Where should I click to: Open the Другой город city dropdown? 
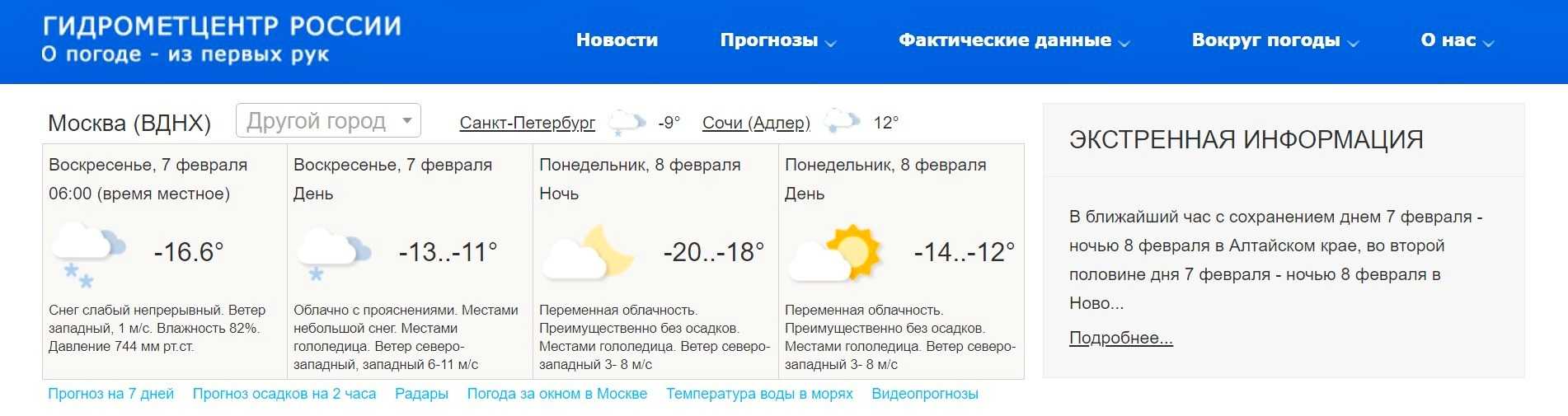click(328, 121)
